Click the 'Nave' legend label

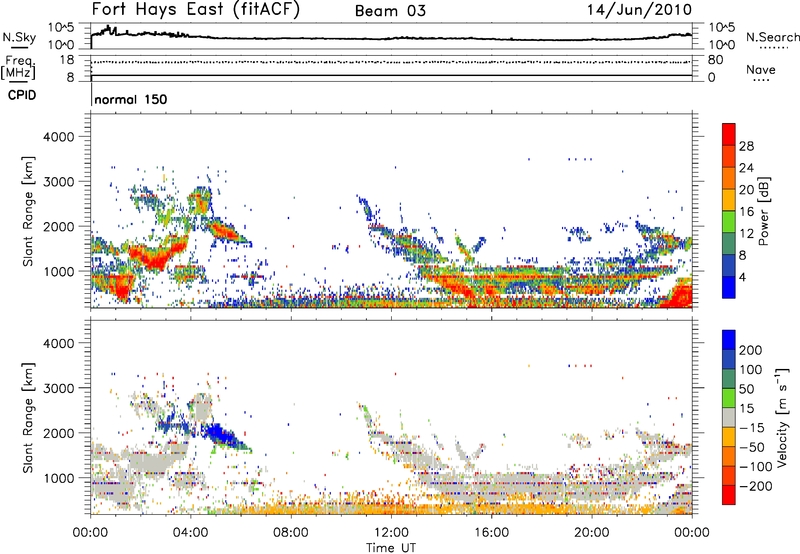click(761, 69)
